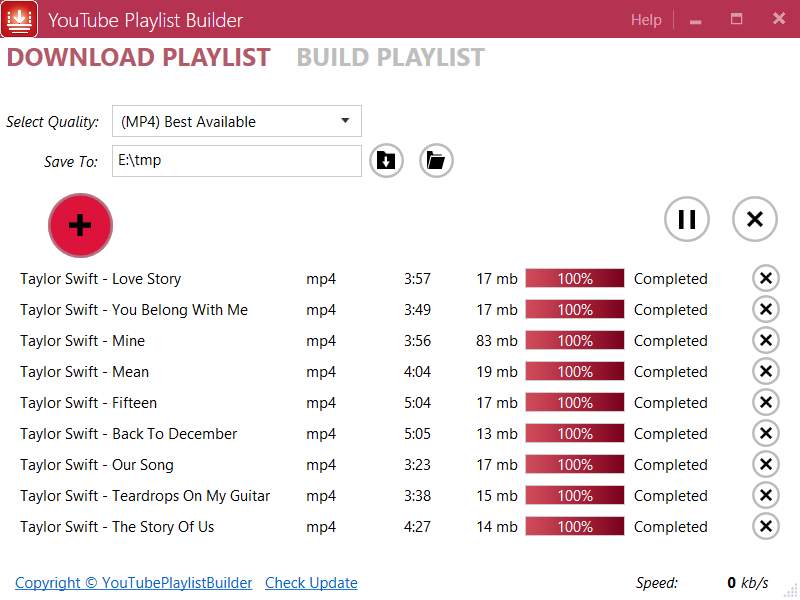Remove Taylor Swift - Our Song from list
The height and width of the screenshot is (600, 800).
coord(765,464)
